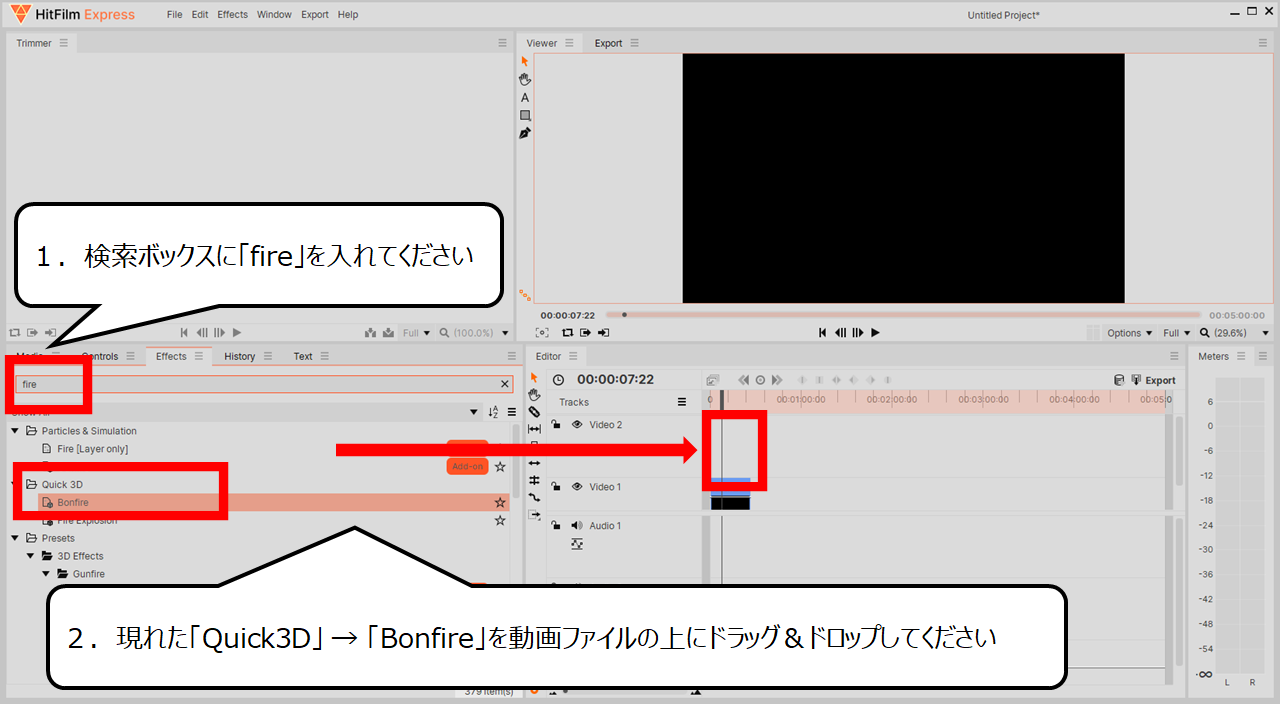Screen dimensions: 1280x704
Task: Select the Fire [Layer only] effect
Action: [x=92, y=449]
